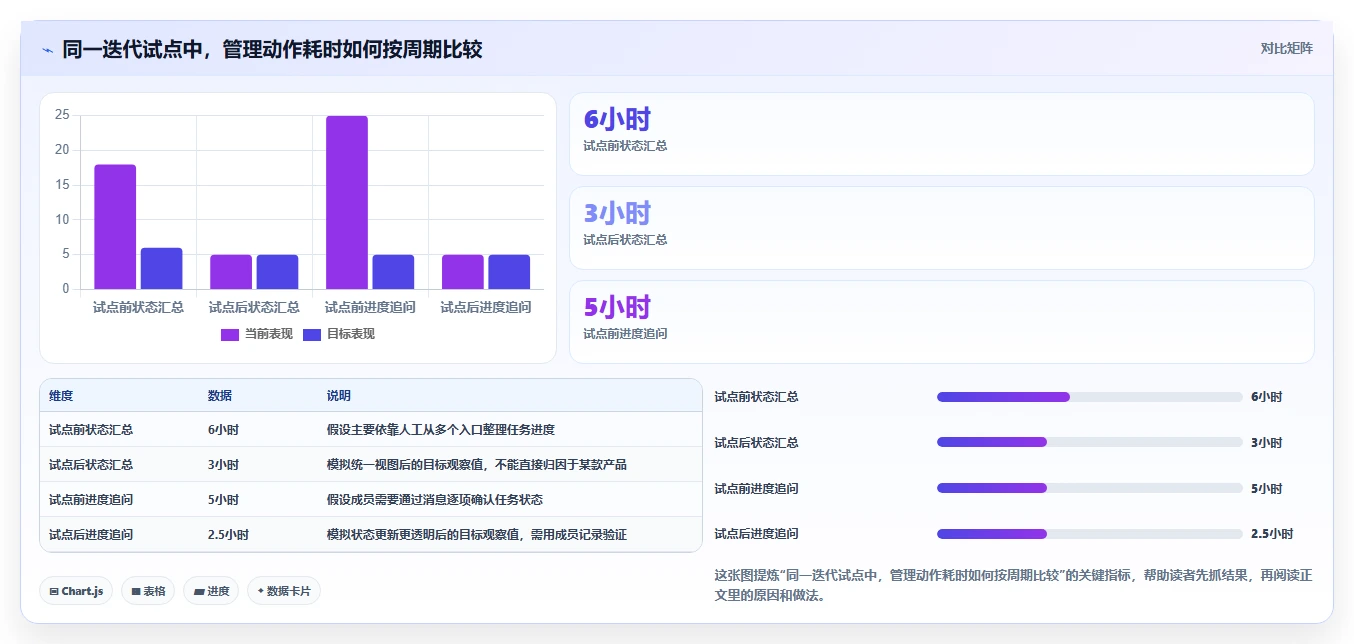The width and height of the screenshot is (1354, 644).
Task: Click the 2.5小时 value beside the progress bar
Action: [1272, 534]
